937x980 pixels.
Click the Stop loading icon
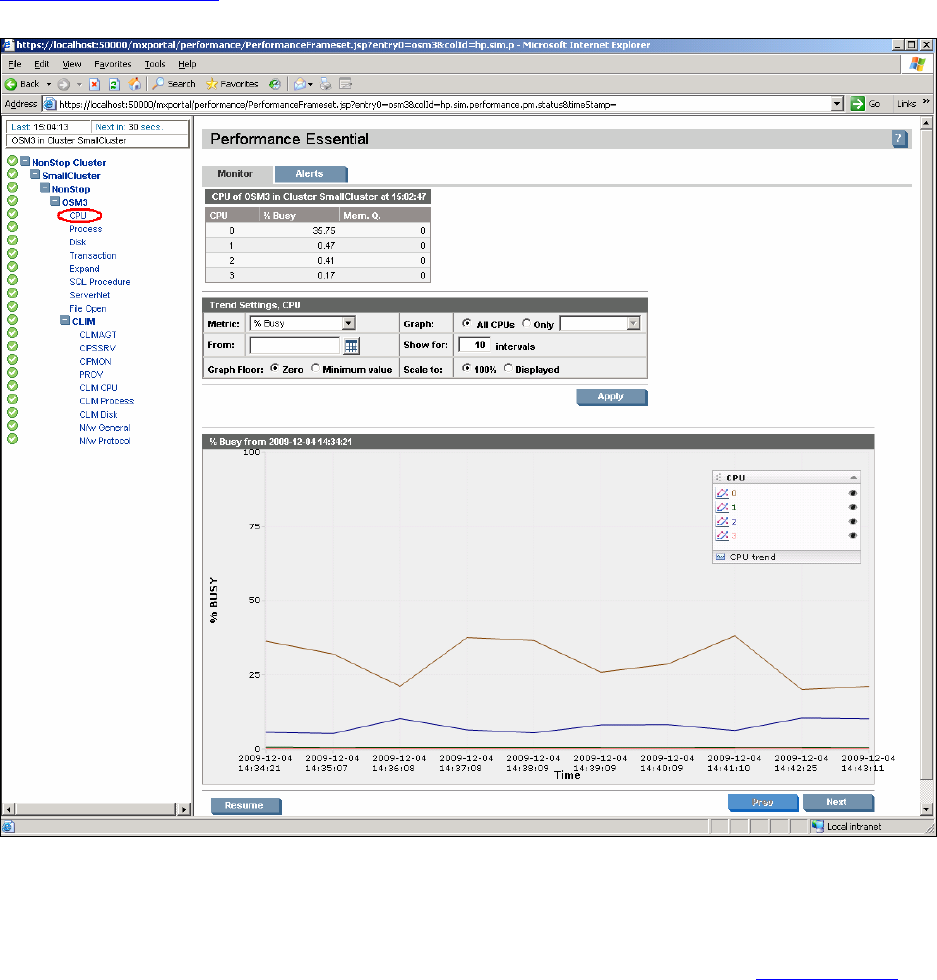point(96,84)
